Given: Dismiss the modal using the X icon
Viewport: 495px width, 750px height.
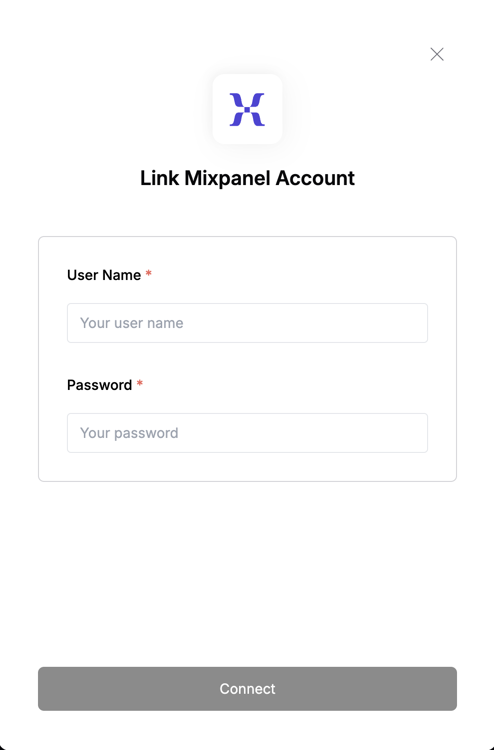Looking at the screenshot, I should [437, 54].
